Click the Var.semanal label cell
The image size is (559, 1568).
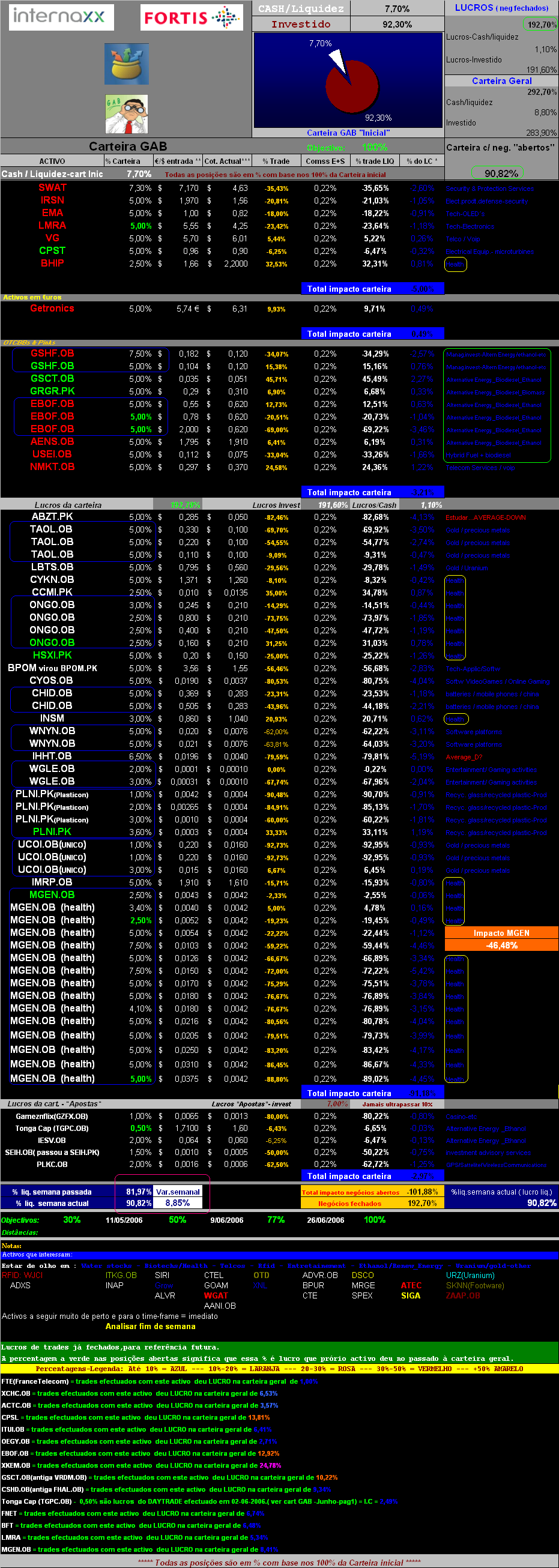[x=178, y=1192]
